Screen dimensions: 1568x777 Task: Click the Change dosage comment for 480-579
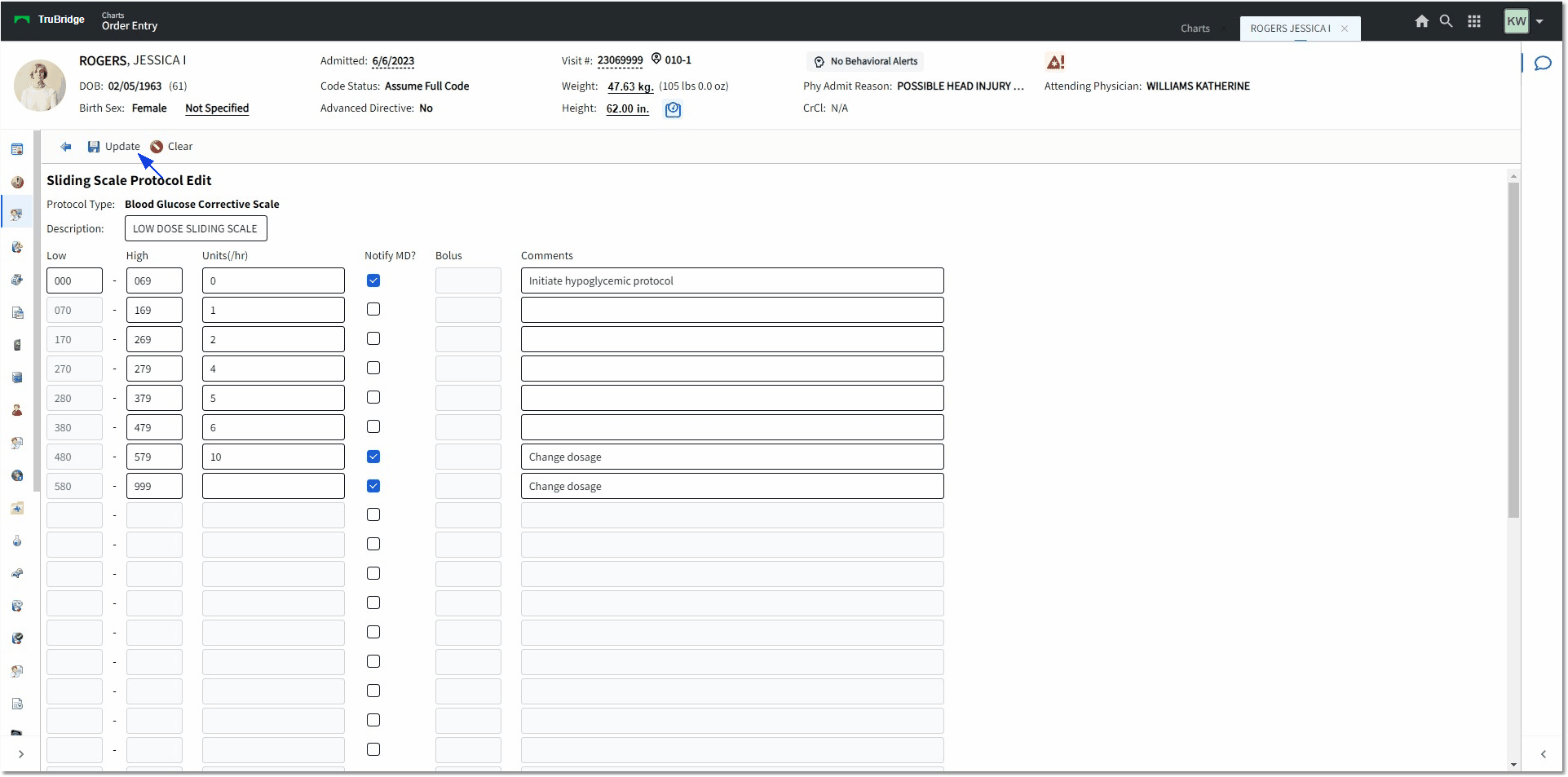pos(732,457)
